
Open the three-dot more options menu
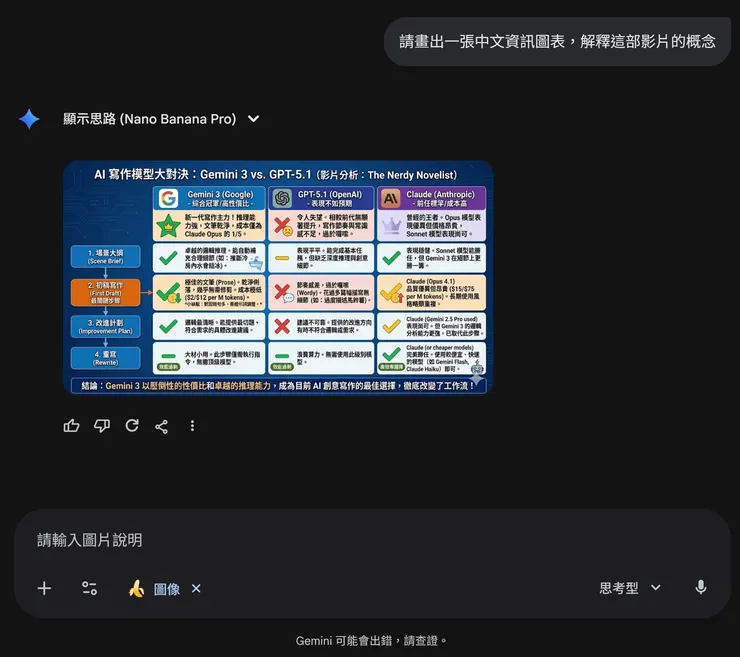pos(192,426)
